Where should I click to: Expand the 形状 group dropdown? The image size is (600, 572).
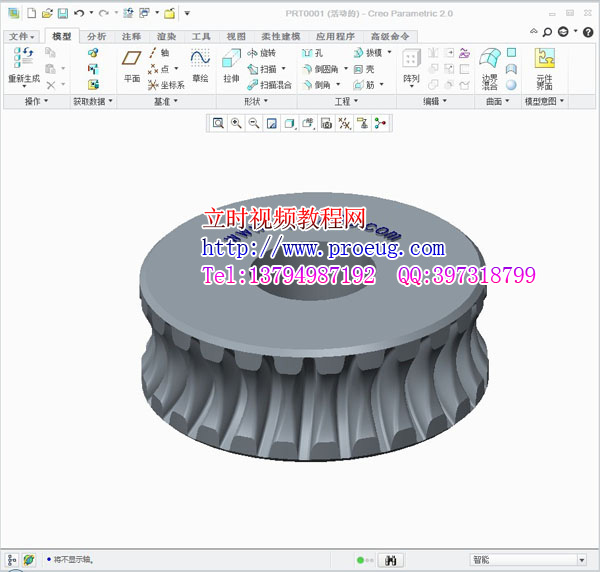(x=256, y=101)
